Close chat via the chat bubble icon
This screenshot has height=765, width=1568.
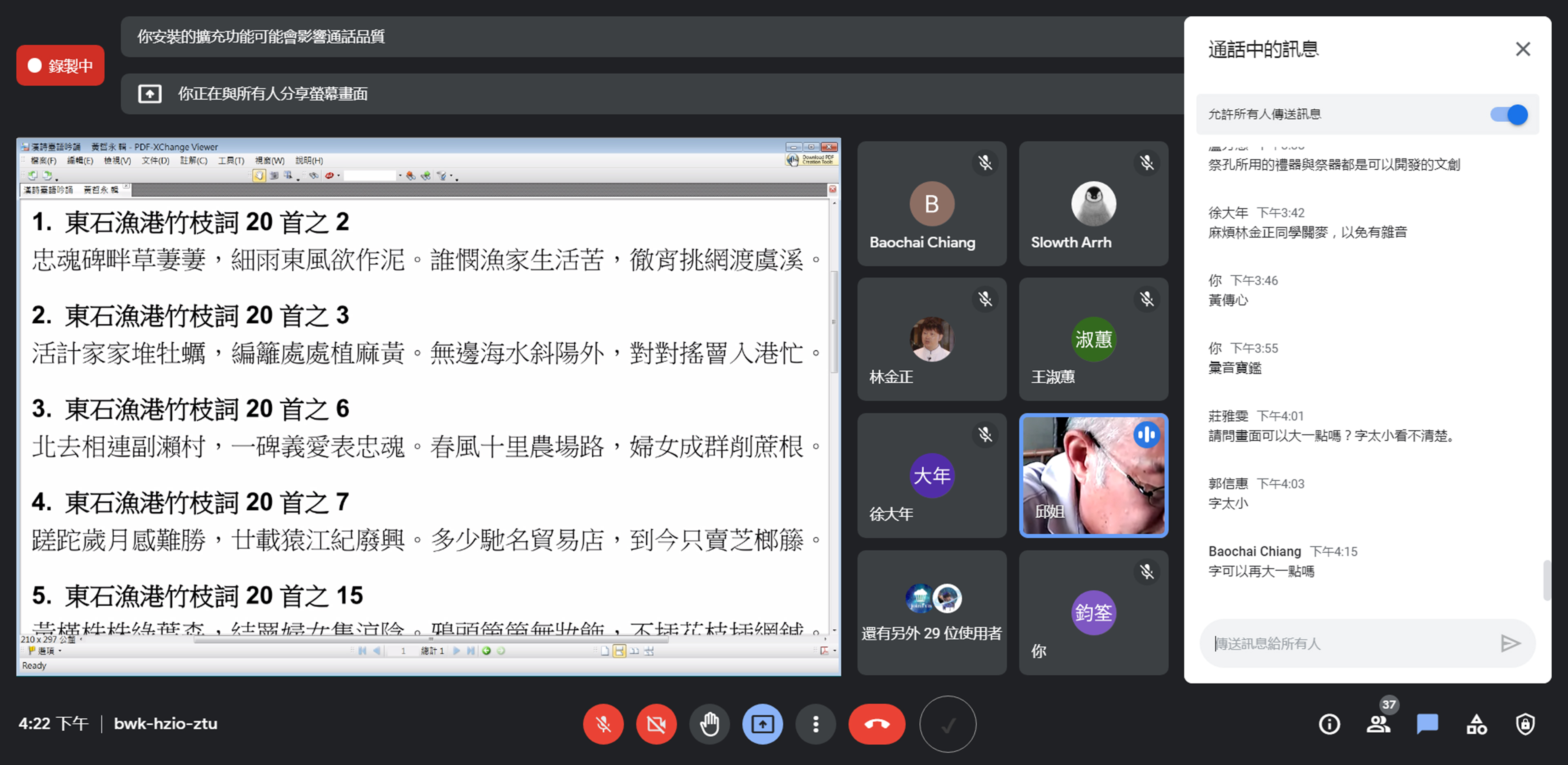[1427, 724]
